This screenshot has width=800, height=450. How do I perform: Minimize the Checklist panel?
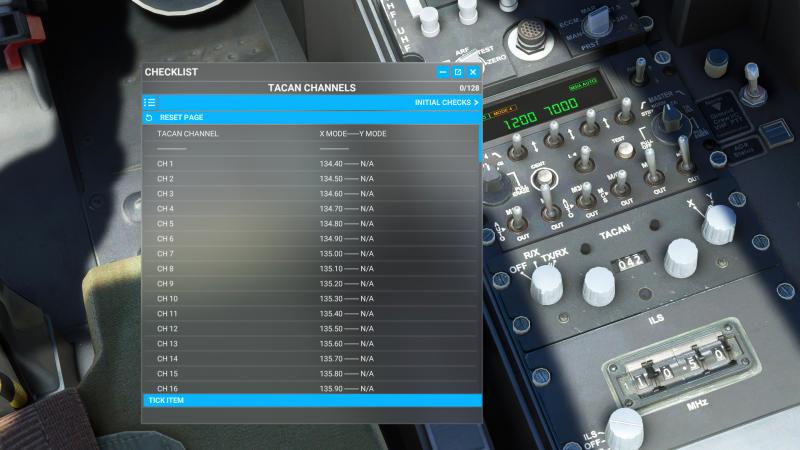443,72
